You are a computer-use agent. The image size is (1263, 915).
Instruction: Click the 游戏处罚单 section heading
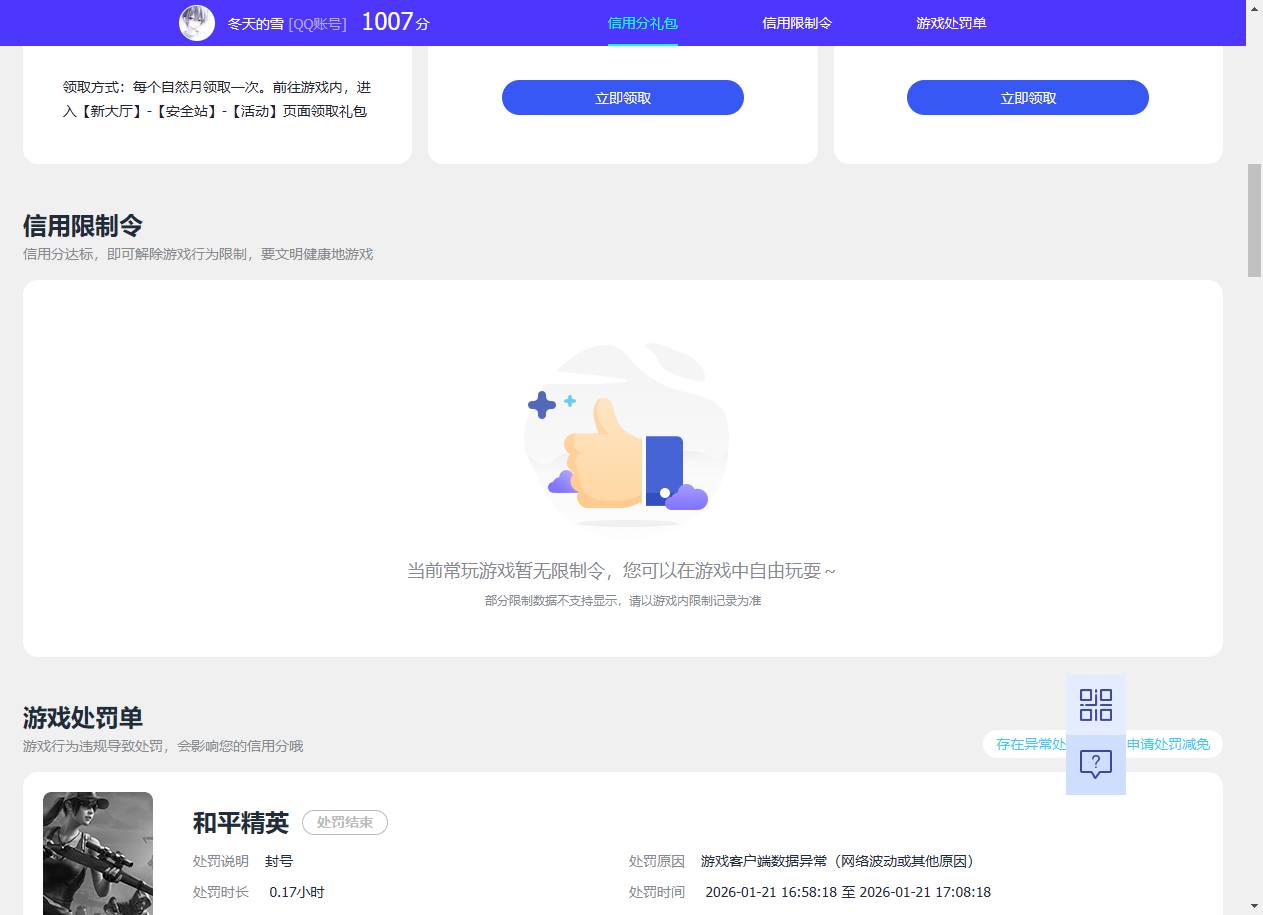tap(83, 717)
